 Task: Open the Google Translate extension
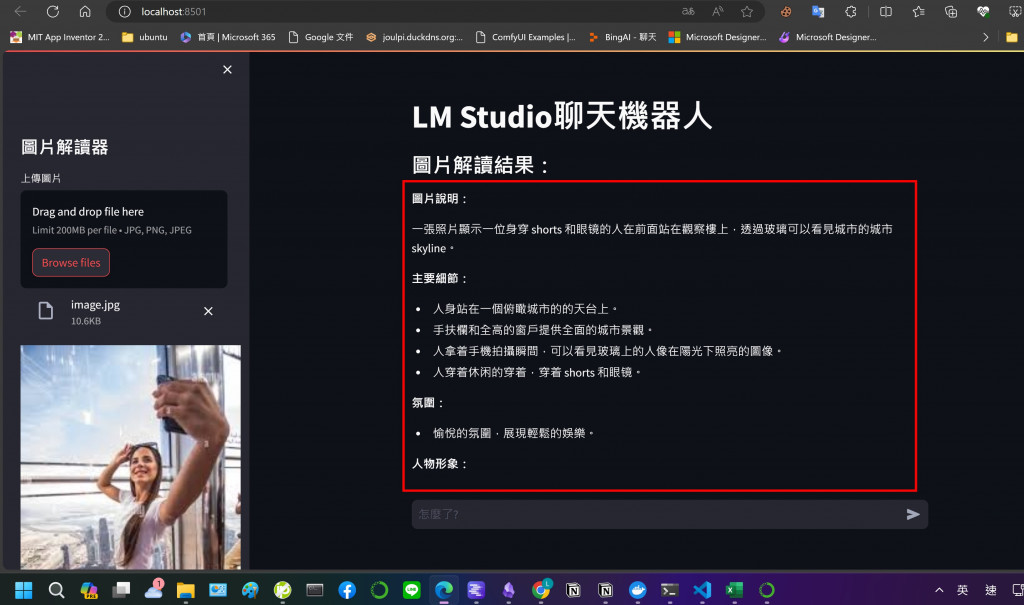pos(818,11)
